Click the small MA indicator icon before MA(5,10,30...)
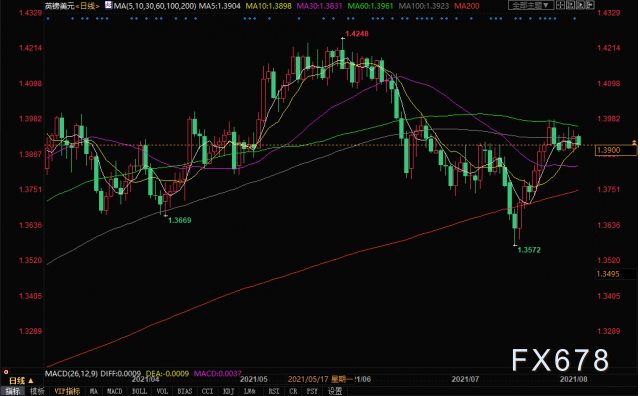640x396 pixels. tap(108, 5)
